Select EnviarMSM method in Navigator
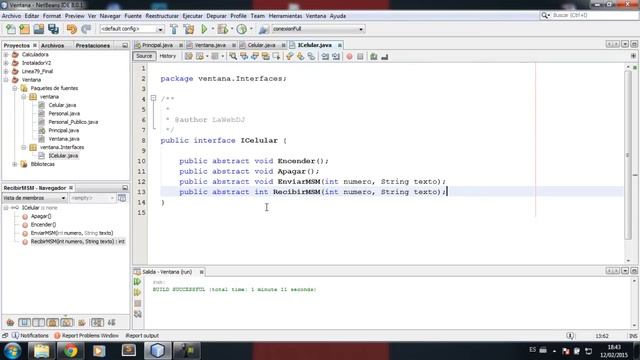 click(x=71, y=233)
